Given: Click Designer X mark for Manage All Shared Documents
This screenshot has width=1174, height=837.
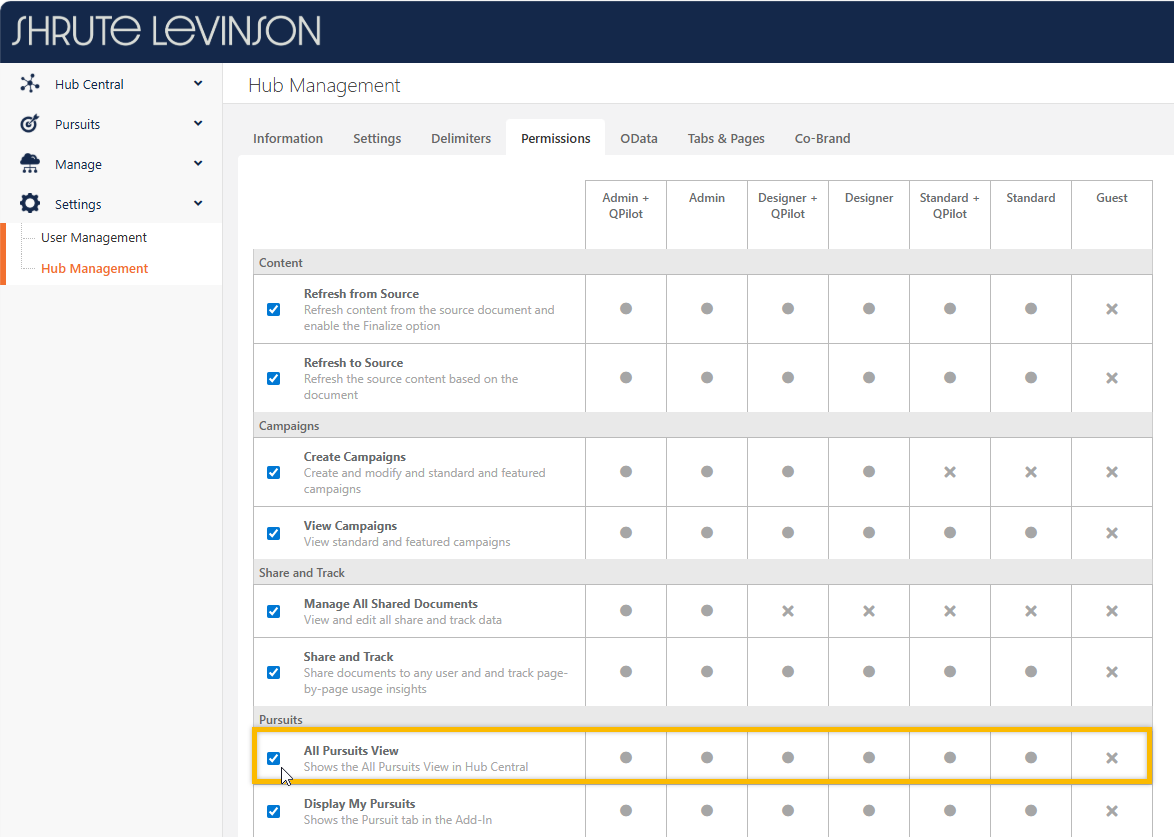Looking at the screenshot, I should [x=868, y=611].
